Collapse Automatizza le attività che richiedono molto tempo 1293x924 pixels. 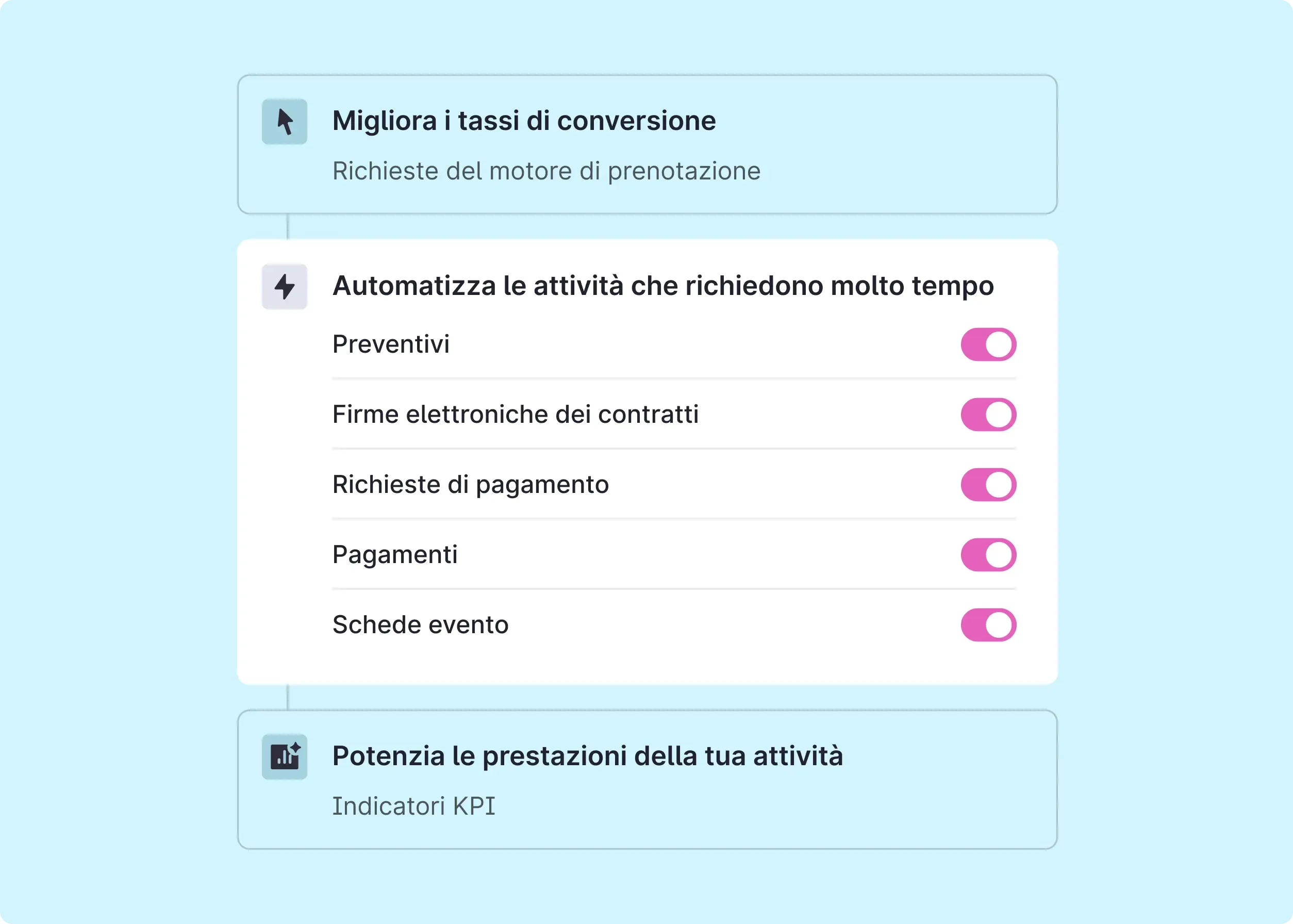662,286
